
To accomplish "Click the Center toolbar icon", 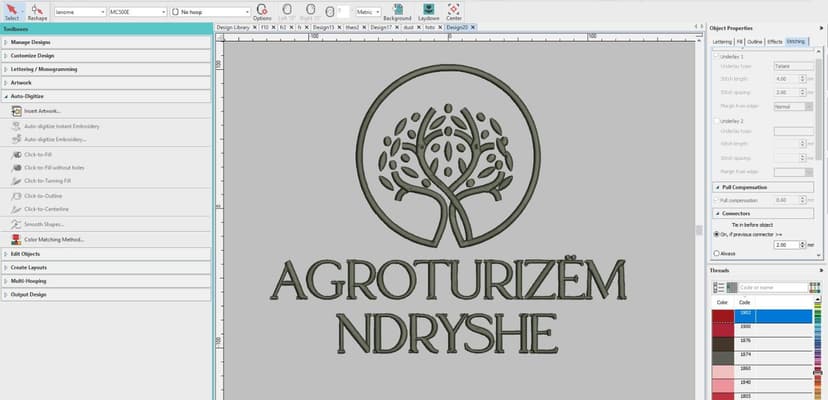I will 454,11.
